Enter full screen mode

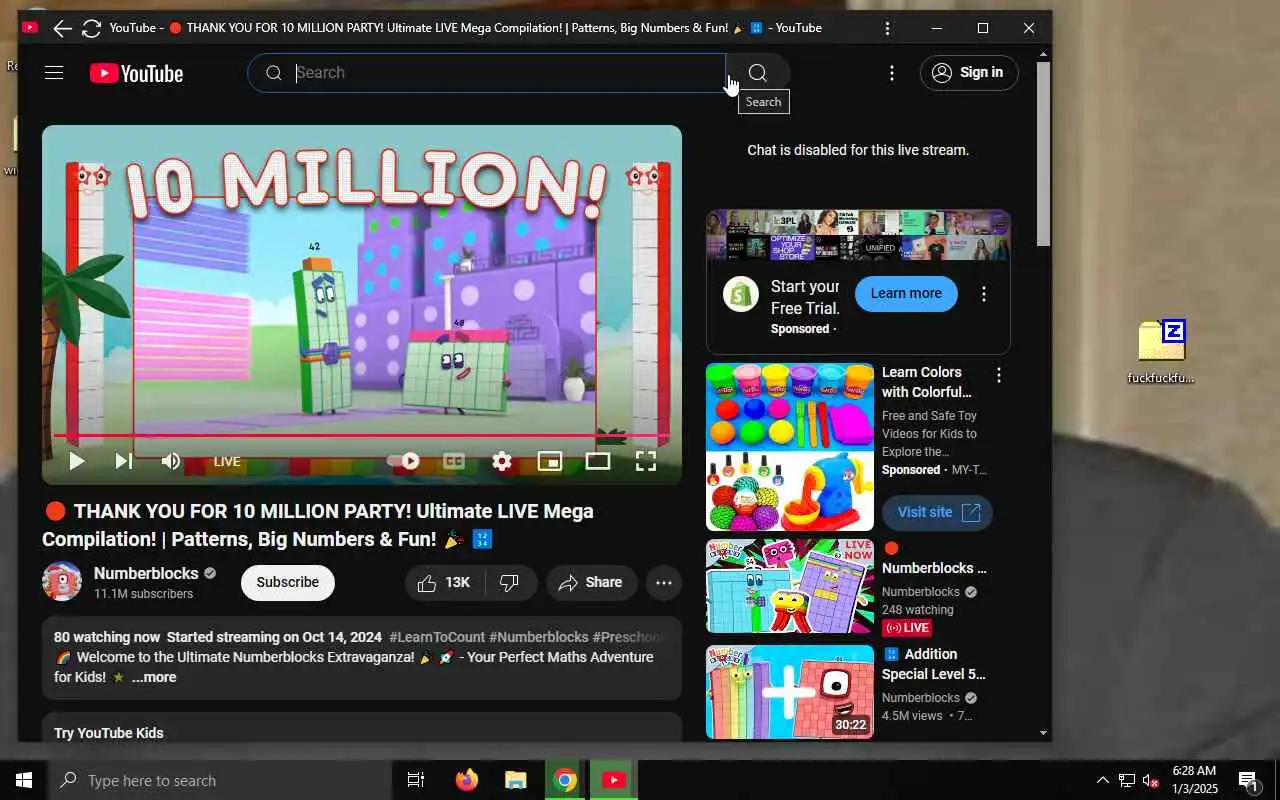coord(646,461)
